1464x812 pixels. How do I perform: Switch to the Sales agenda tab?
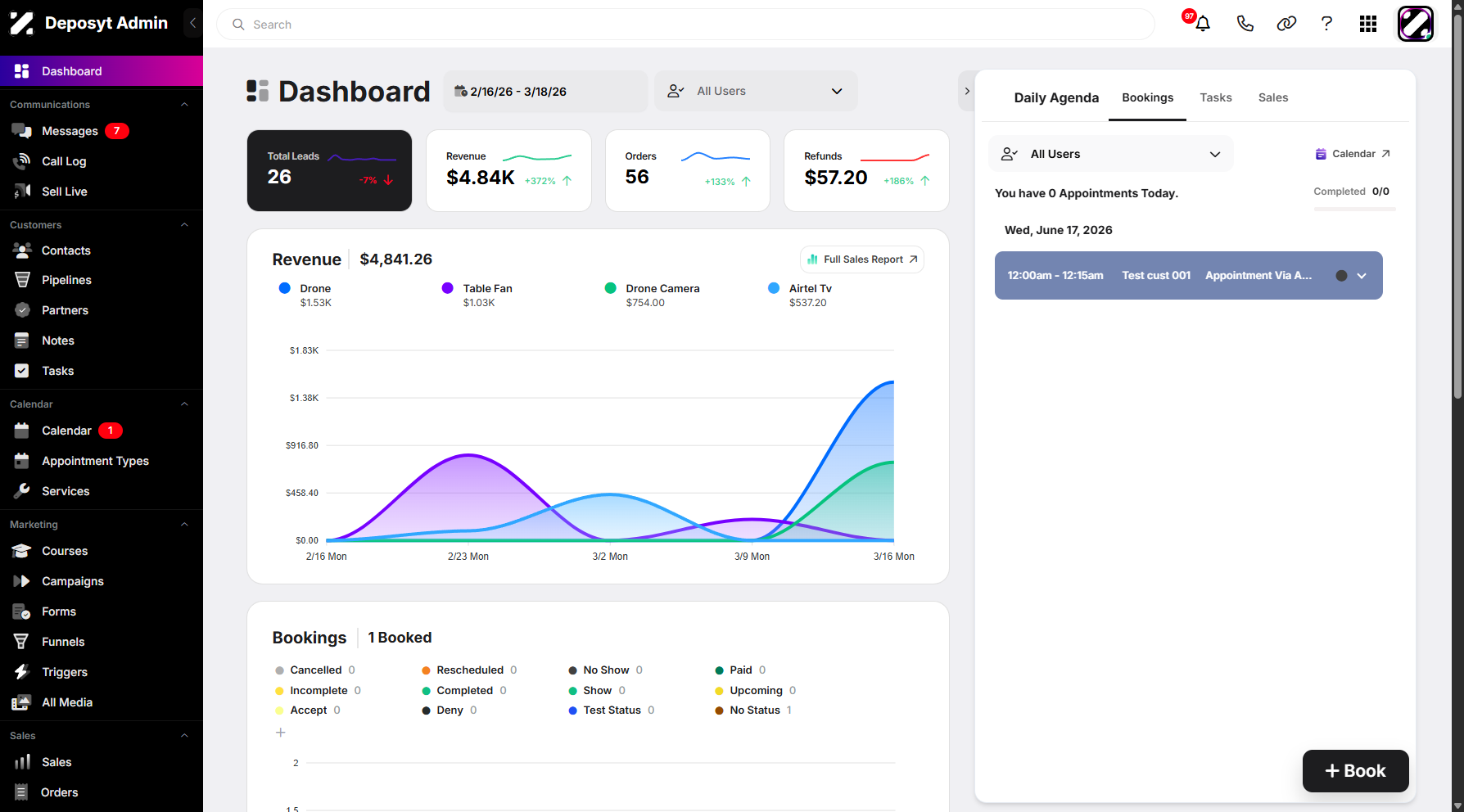pyautogui.click(x=1273, y=97)
